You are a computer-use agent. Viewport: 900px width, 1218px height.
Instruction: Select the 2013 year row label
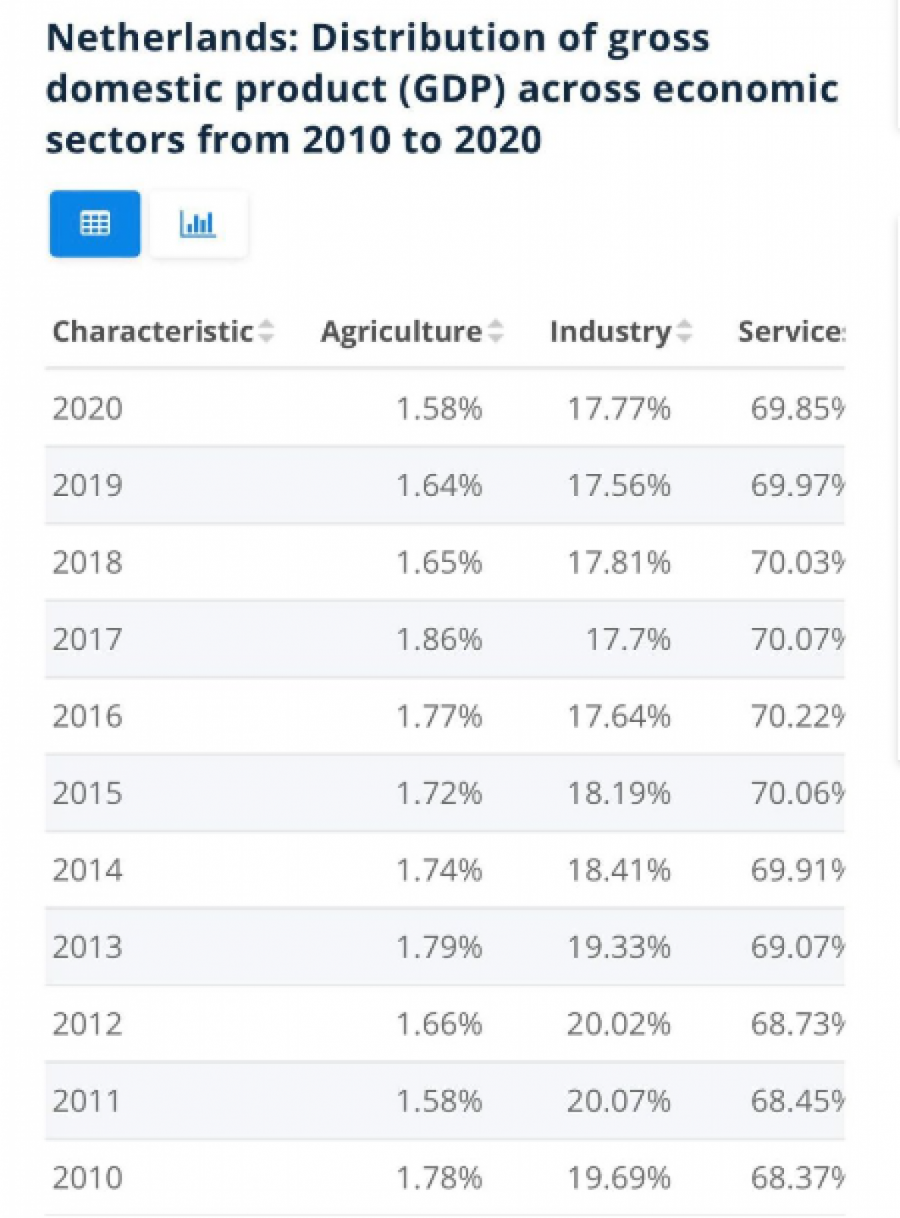coord(87,947)
